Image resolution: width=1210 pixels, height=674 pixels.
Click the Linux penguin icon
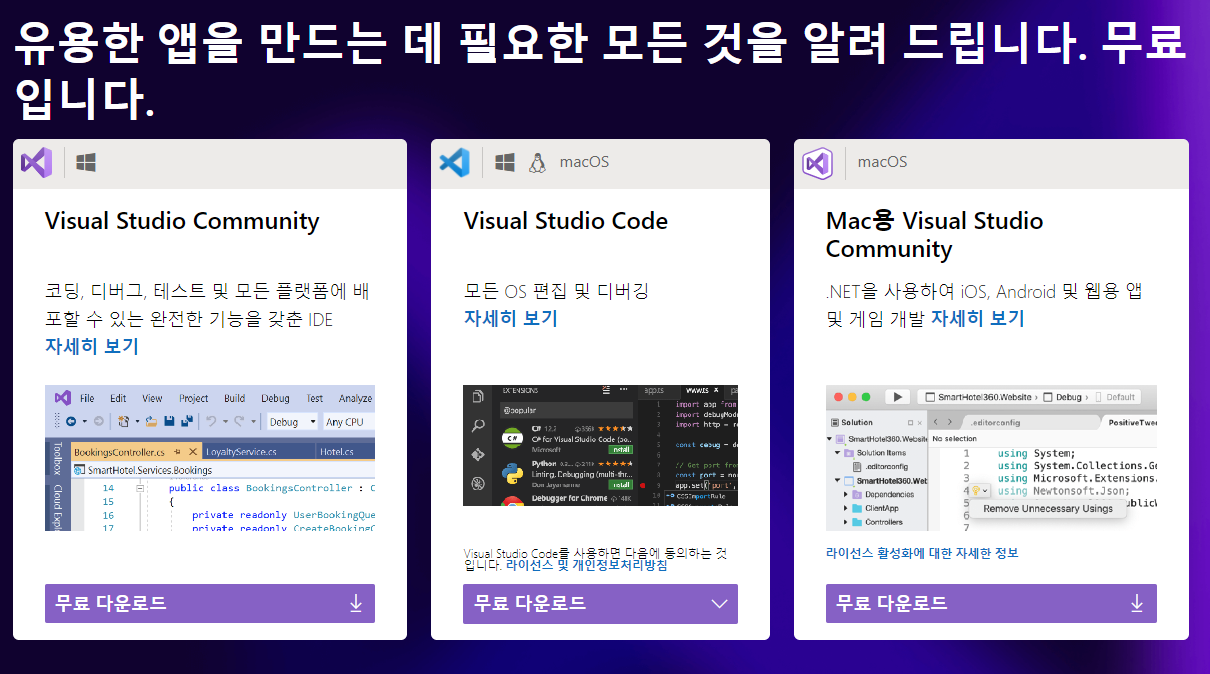pos(538,162)
